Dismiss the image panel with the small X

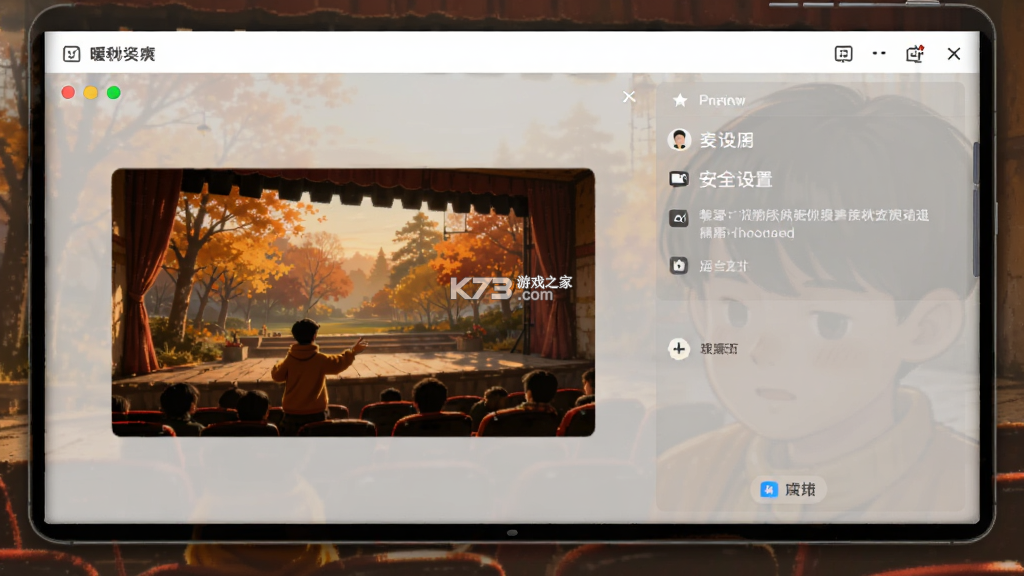pyautogui.click(x=629, y=97)
